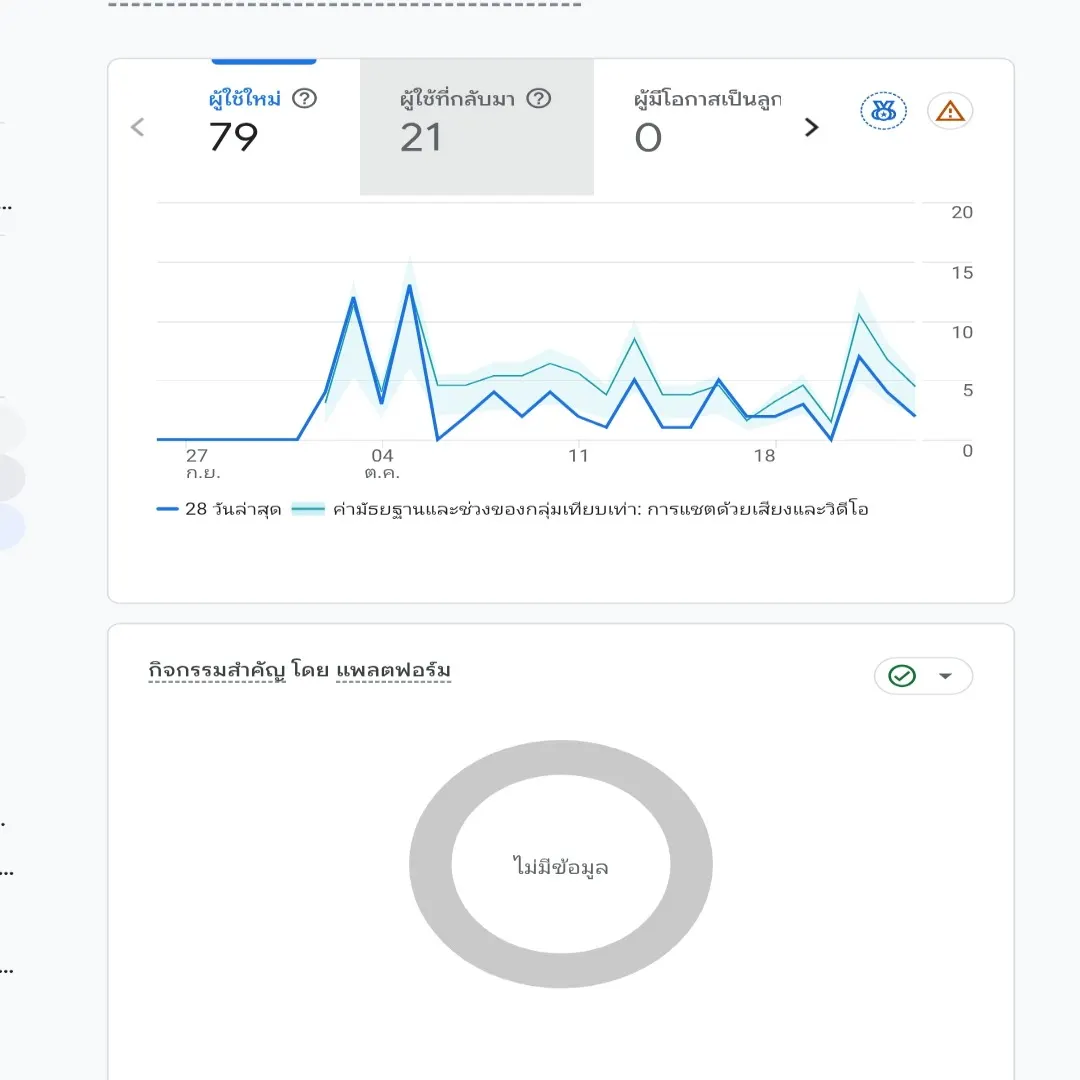Click the 18 date marker on x-axis

tap(764, 455)
